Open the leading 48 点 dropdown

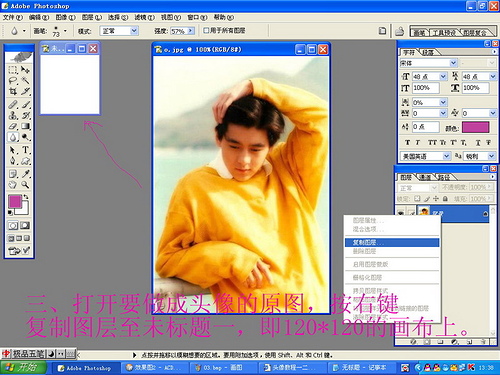click(x=493, y=77)
